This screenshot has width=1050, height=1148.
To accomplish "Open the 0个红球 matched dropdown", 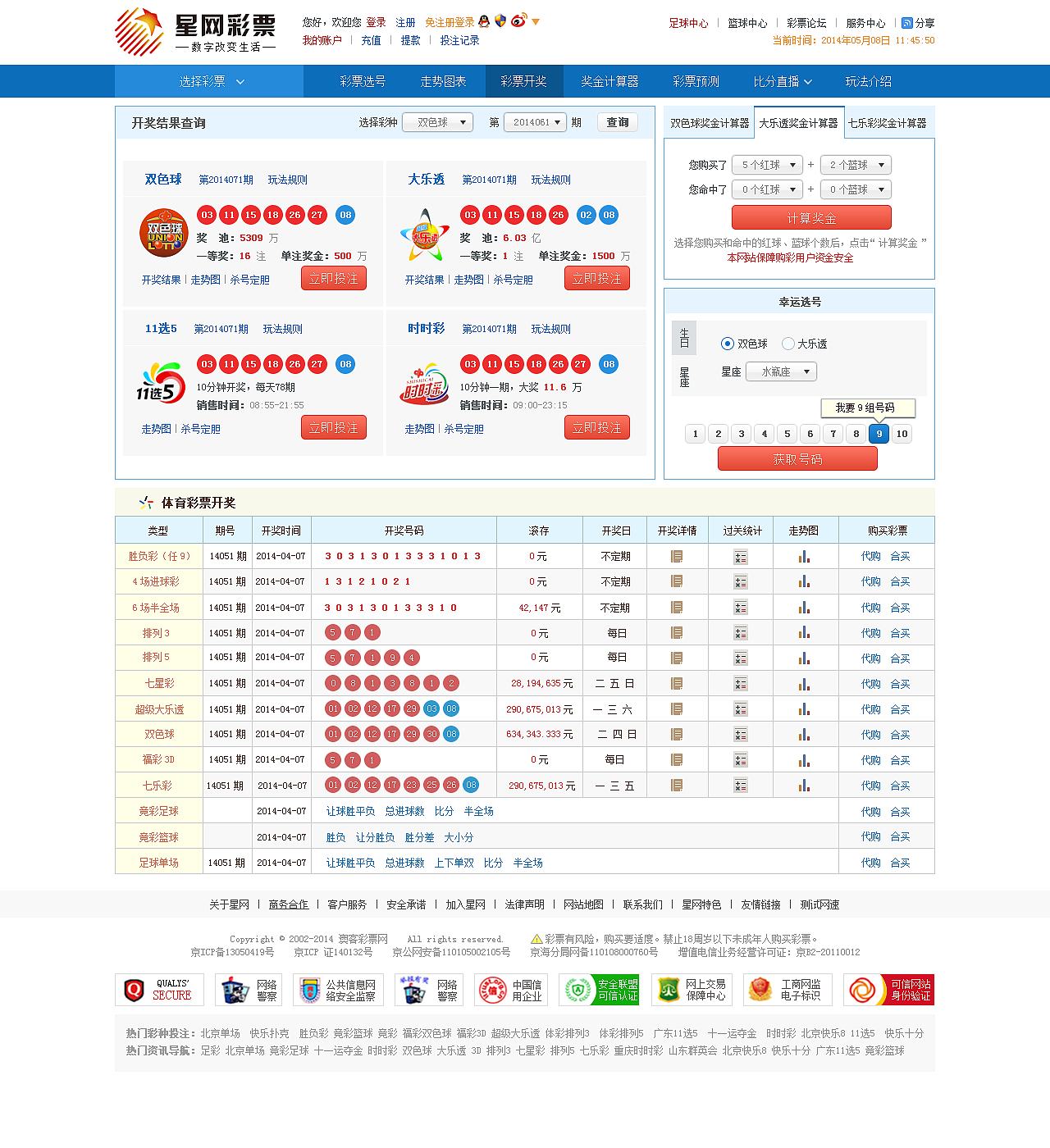I will [x=767, y=189].
